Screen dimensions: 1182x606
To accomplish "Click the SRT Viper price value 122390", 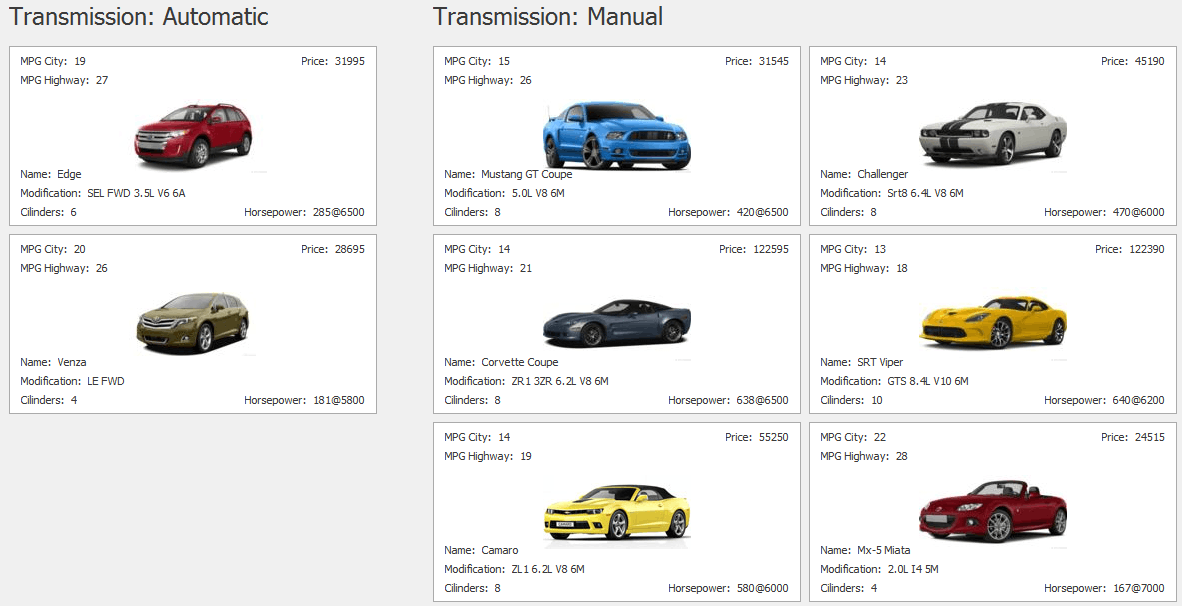I will [x=1147, y=249].
